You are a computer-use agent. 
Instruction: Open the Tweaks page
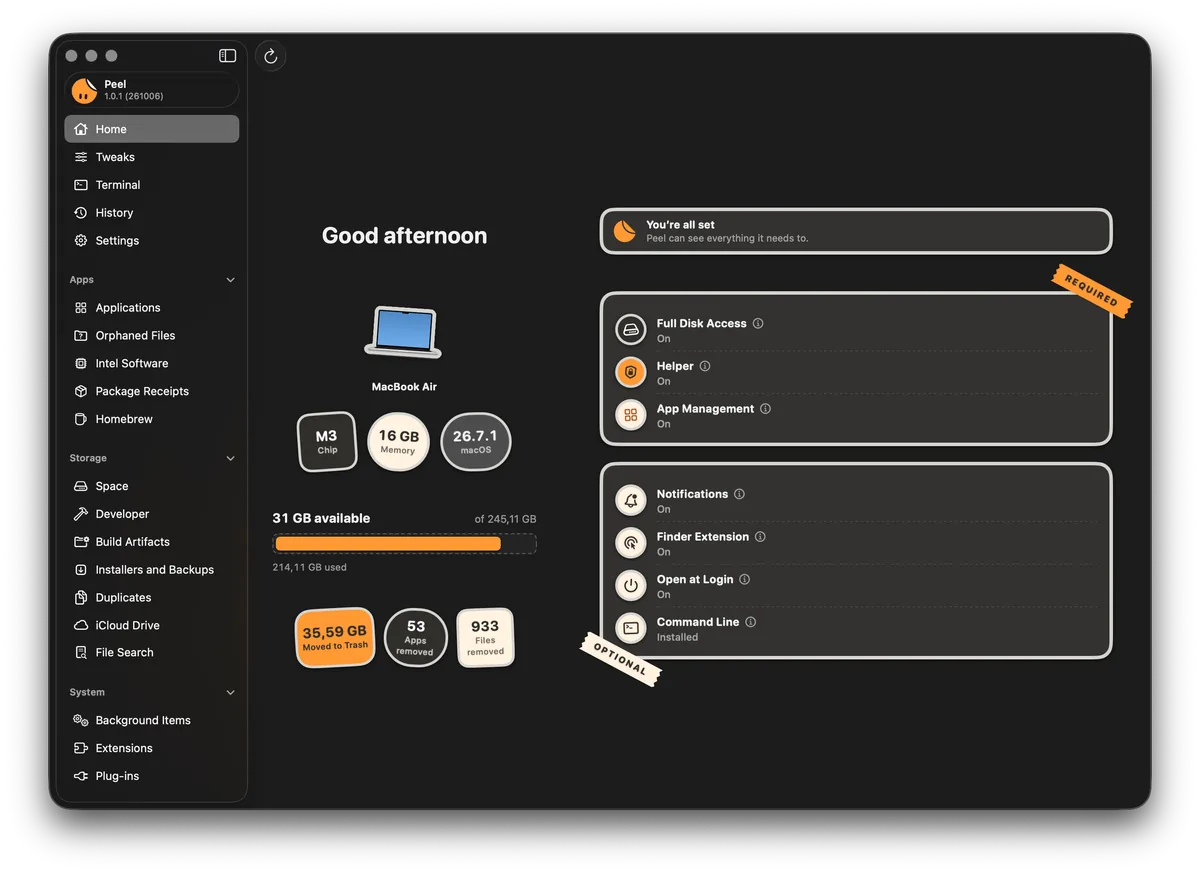click(x=152, y=157)
